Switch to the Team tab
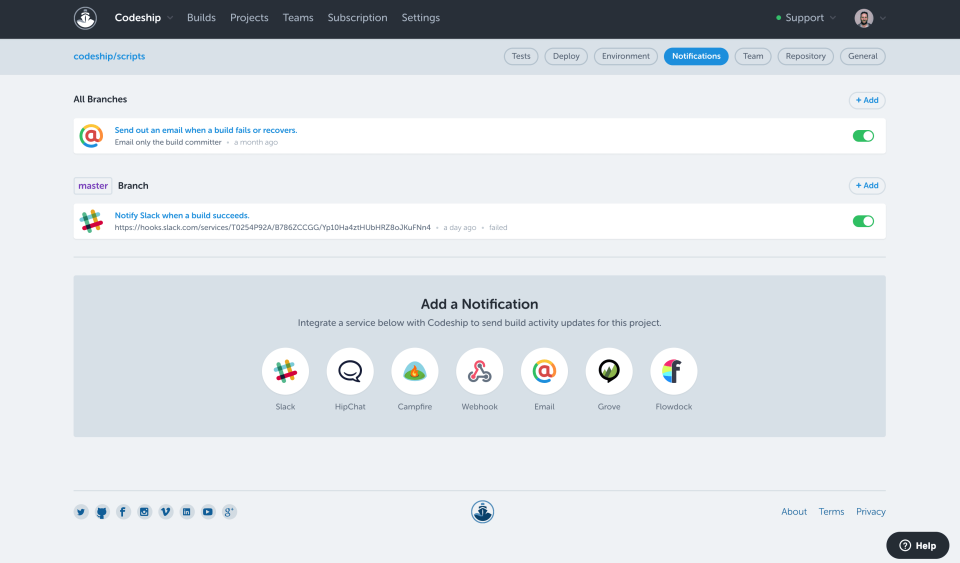The width and height of the screenshot is (960, 563). [x=753, y=56]
